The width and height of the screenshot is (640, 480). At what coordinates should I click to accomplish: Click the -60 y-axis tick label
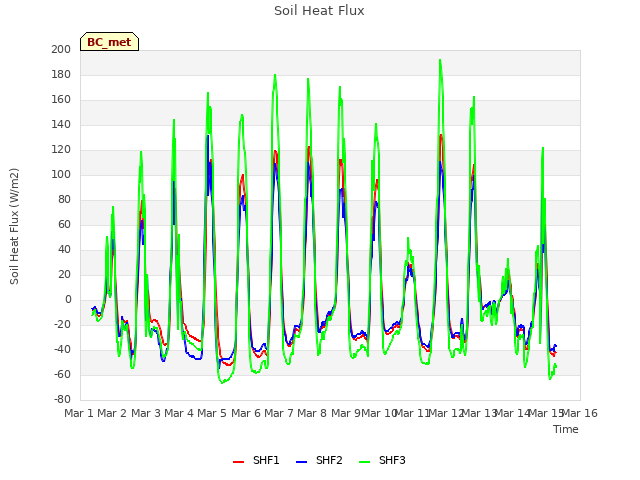(62, 375)
